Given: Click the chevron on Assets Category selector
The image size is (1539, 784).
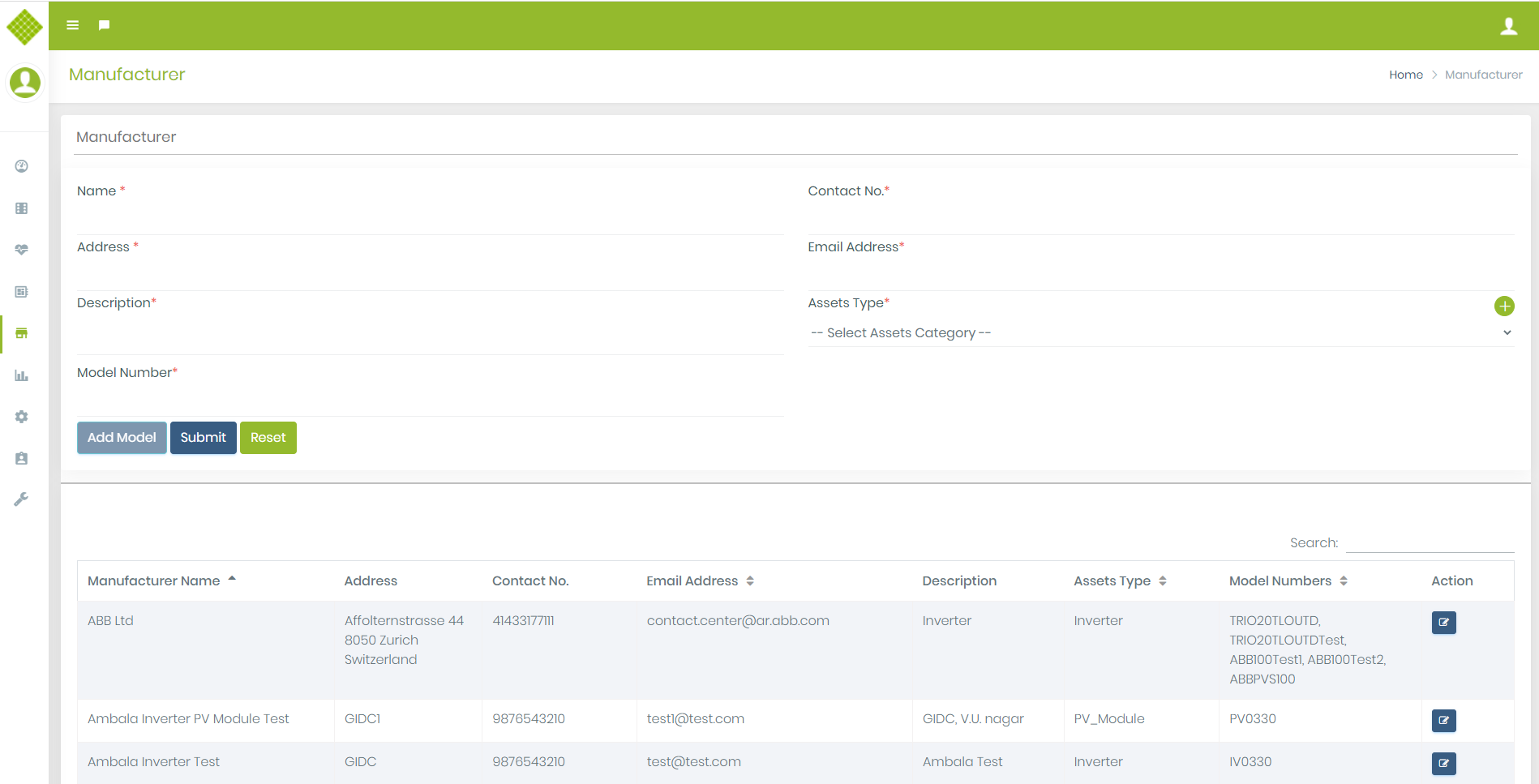Looking at the screenshot, I should pos(1507,332).
